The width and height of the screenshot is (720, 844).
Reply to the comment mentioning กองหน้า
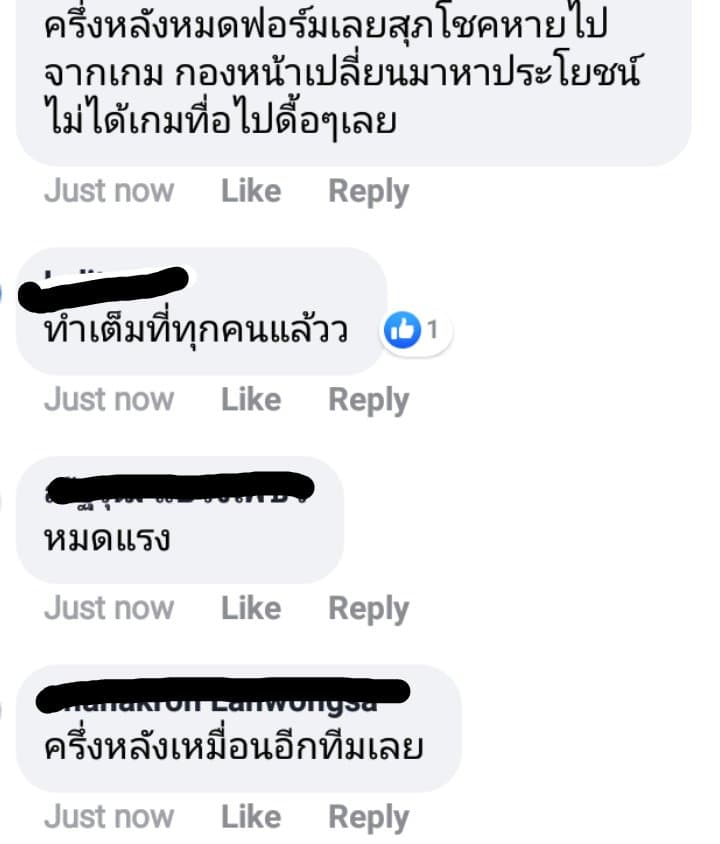tap(369, 192)
